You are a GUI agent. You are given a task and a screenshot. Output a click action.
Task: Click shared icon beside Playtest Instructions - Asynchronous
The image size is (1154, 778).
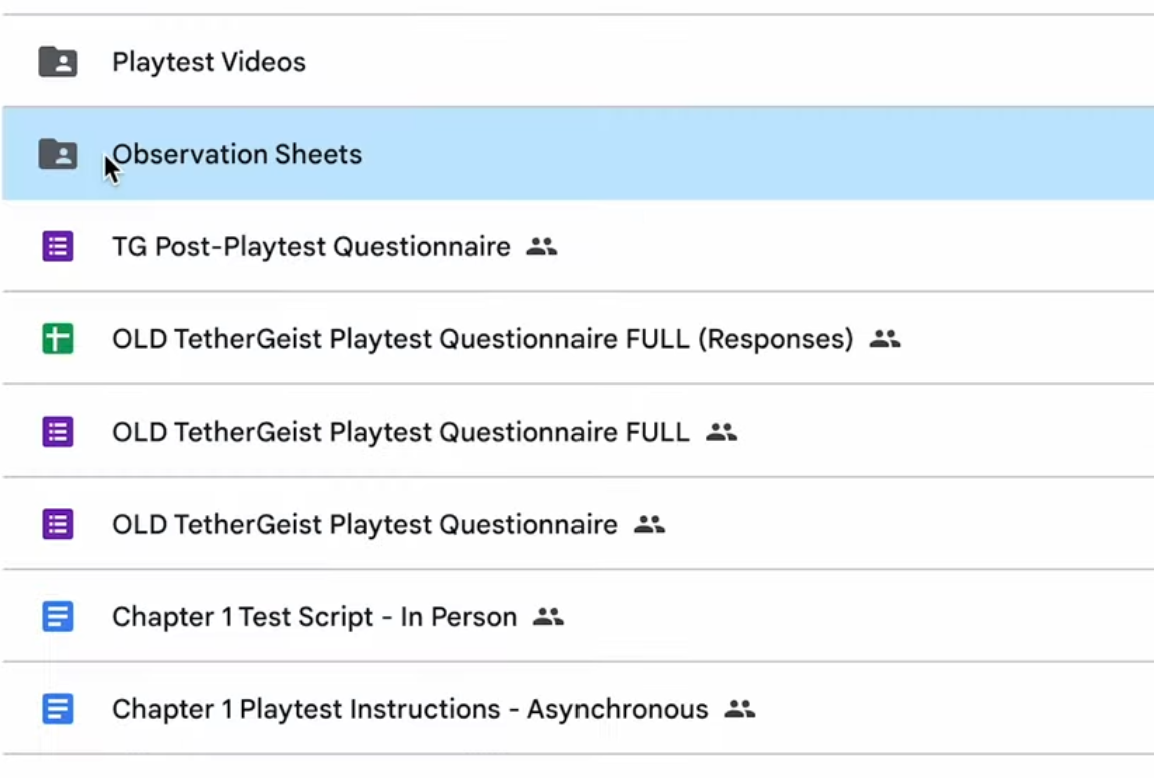coord(739,709)
